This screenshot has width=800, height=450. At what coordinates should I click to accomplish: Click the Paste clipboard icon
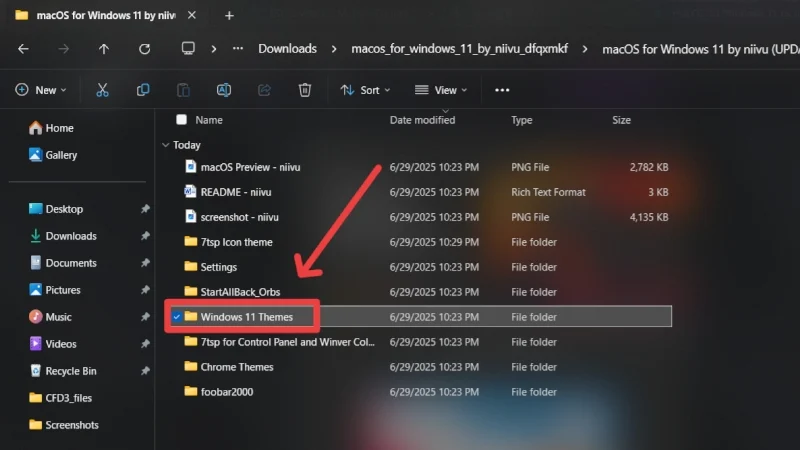point(183,90)
